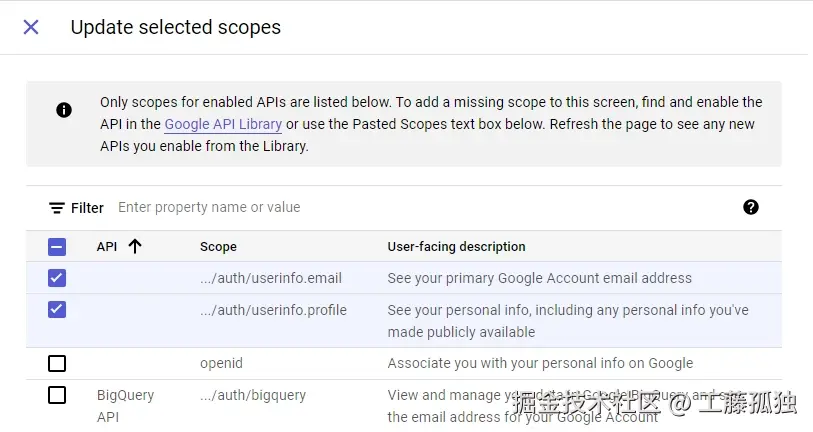Click the .../auth/bigquery scope entry

254,395
